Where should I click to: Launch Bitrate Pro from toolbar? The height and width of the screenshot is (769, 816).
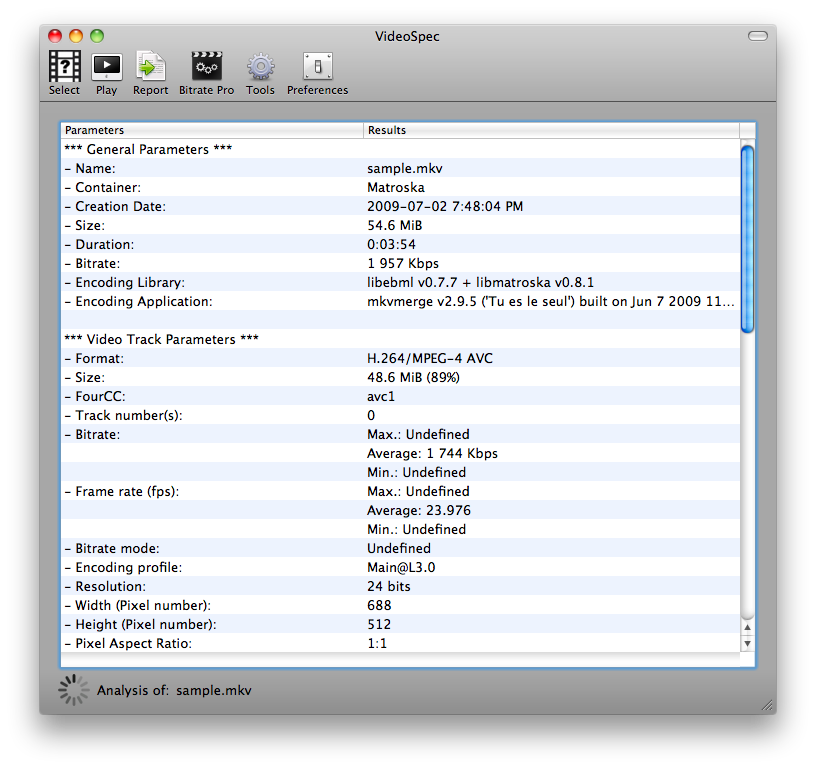[206, 67]
